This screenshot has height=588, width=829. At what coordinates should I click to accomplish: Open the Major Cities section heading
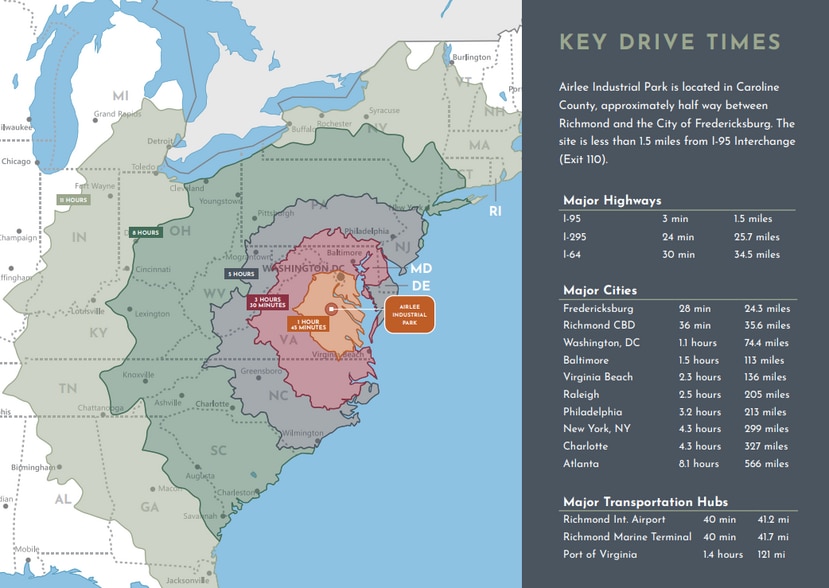(600, 290)
